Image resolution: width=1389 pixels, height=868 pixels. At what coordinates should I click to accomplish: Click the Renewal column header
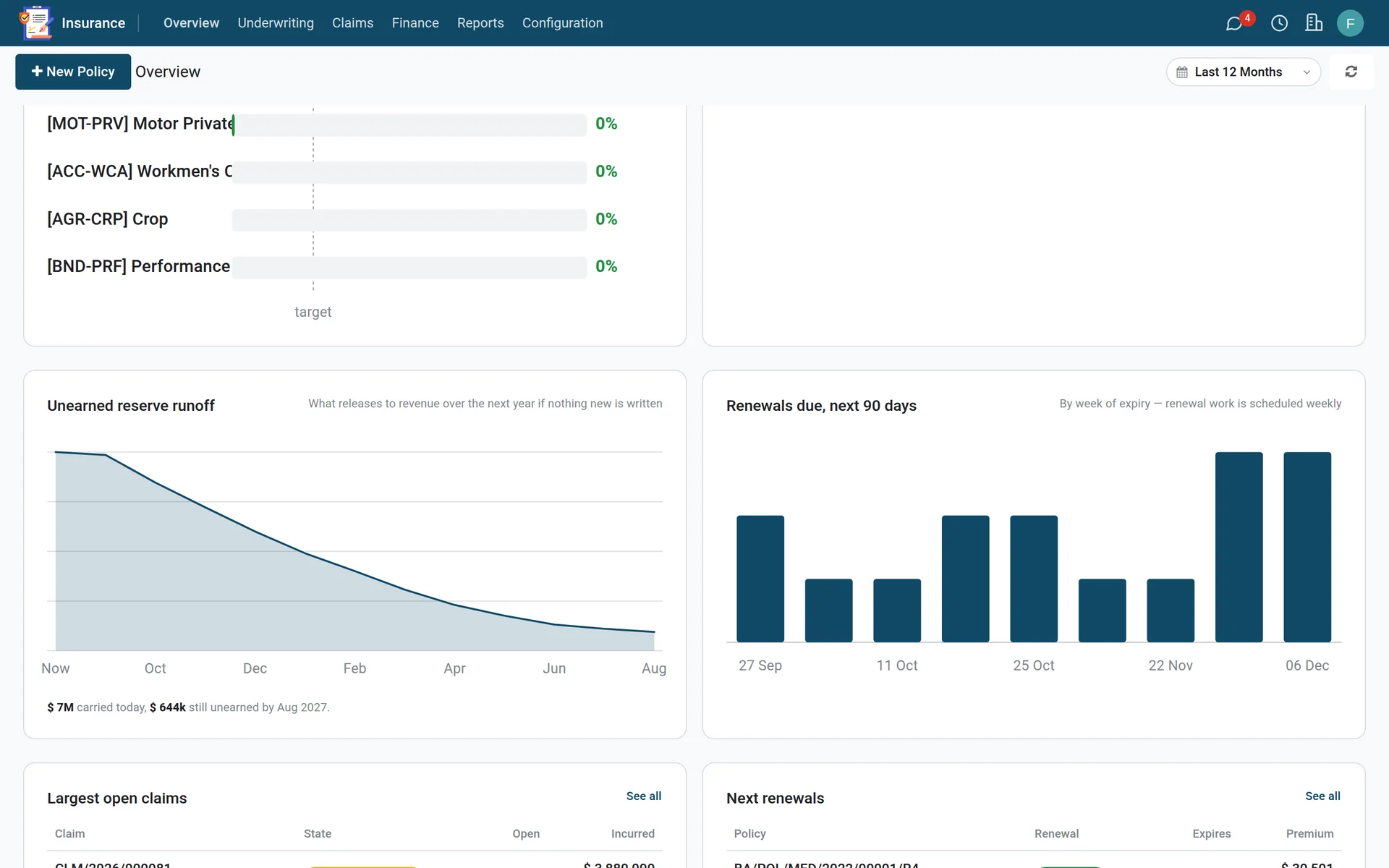(x=1056, y=833)
